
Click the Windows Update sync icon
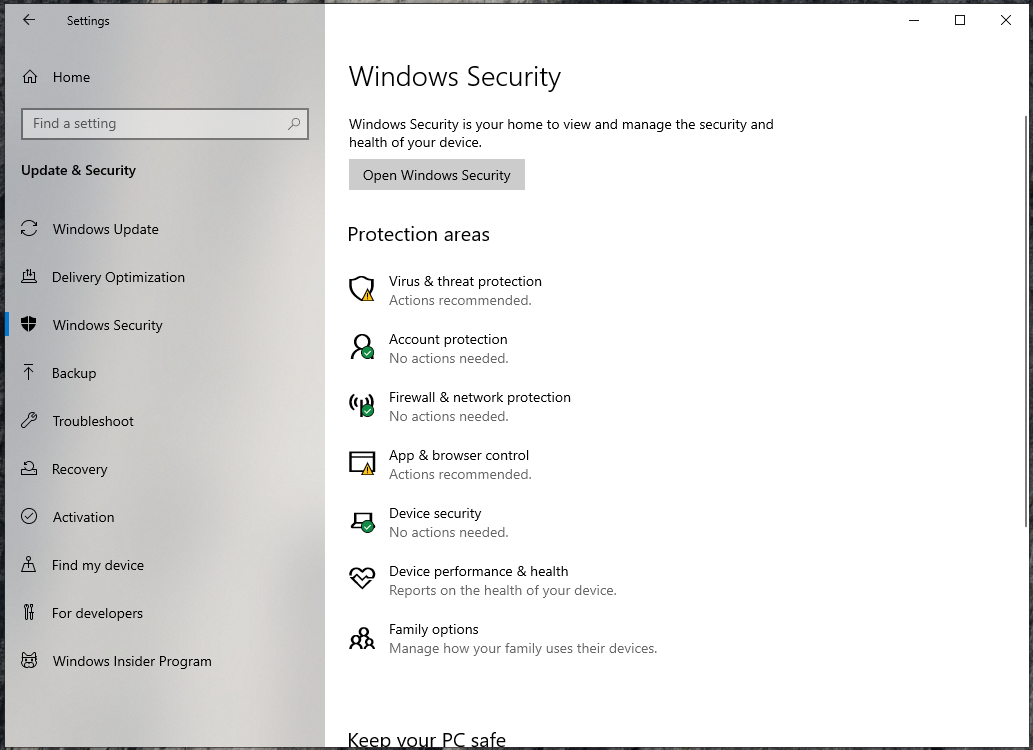(29, 229)
